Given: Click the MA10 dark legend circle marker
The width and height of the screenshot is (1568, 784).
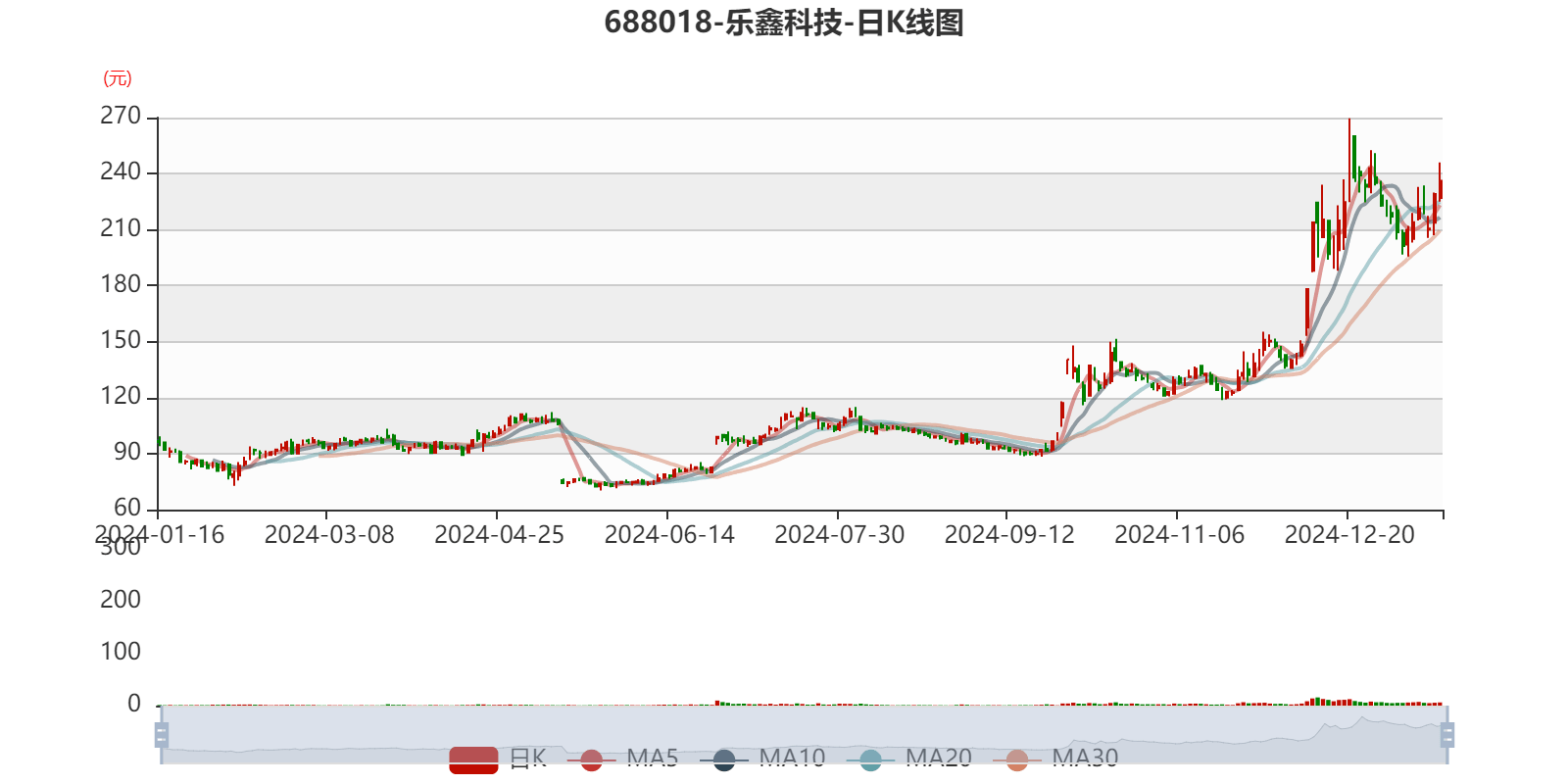Looking at the screenshot, I should pyautogui.click(x=724, y=759).
